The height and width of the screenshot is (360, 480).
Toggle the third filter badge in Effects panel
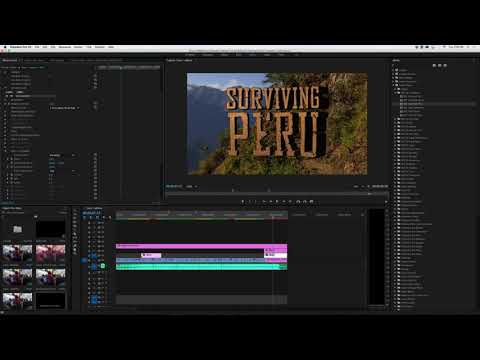click(x=445, y=65)
